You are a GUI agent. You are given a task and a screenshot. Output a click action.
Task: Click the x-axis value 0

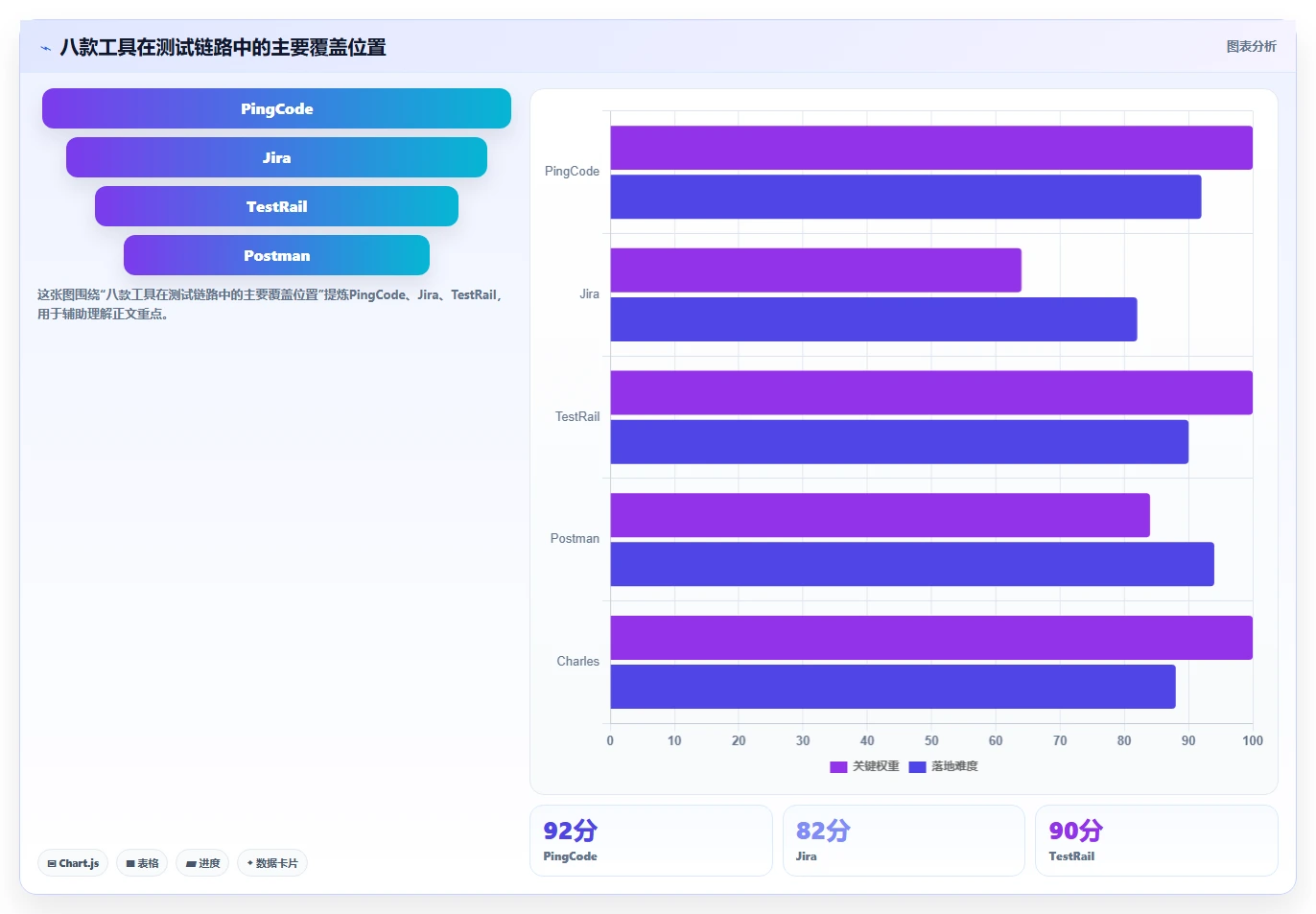point(610,740)
